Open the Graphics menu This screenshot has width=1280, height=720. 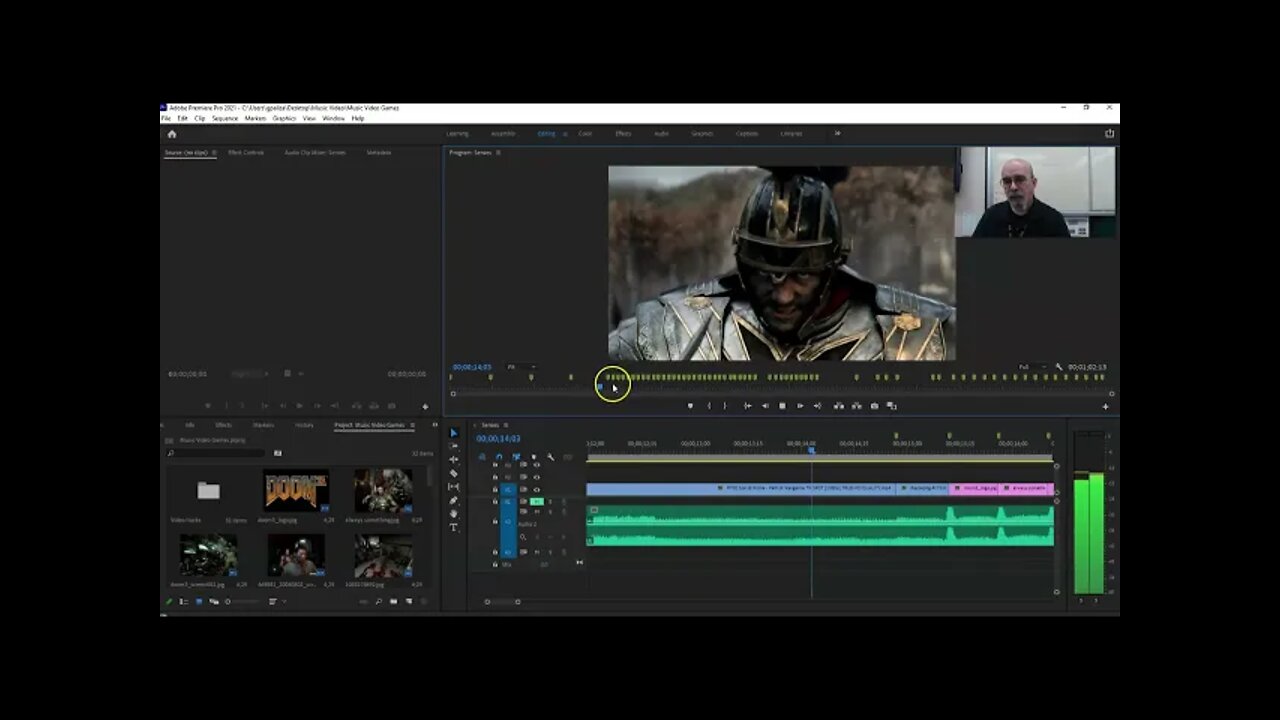tap(285, 118)
